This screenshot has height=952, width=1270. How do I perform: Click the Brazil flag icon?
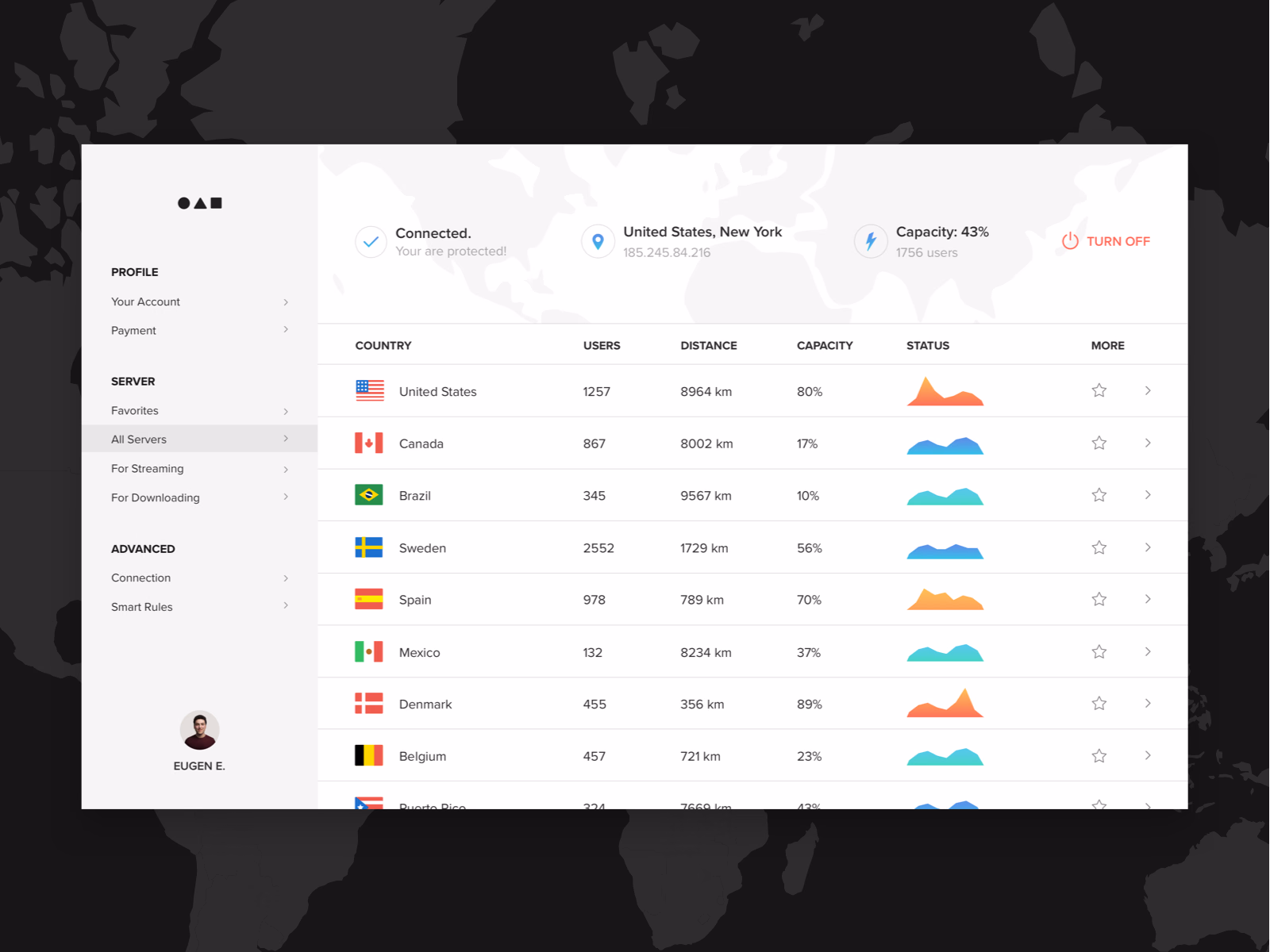click(x=369, y=495)
